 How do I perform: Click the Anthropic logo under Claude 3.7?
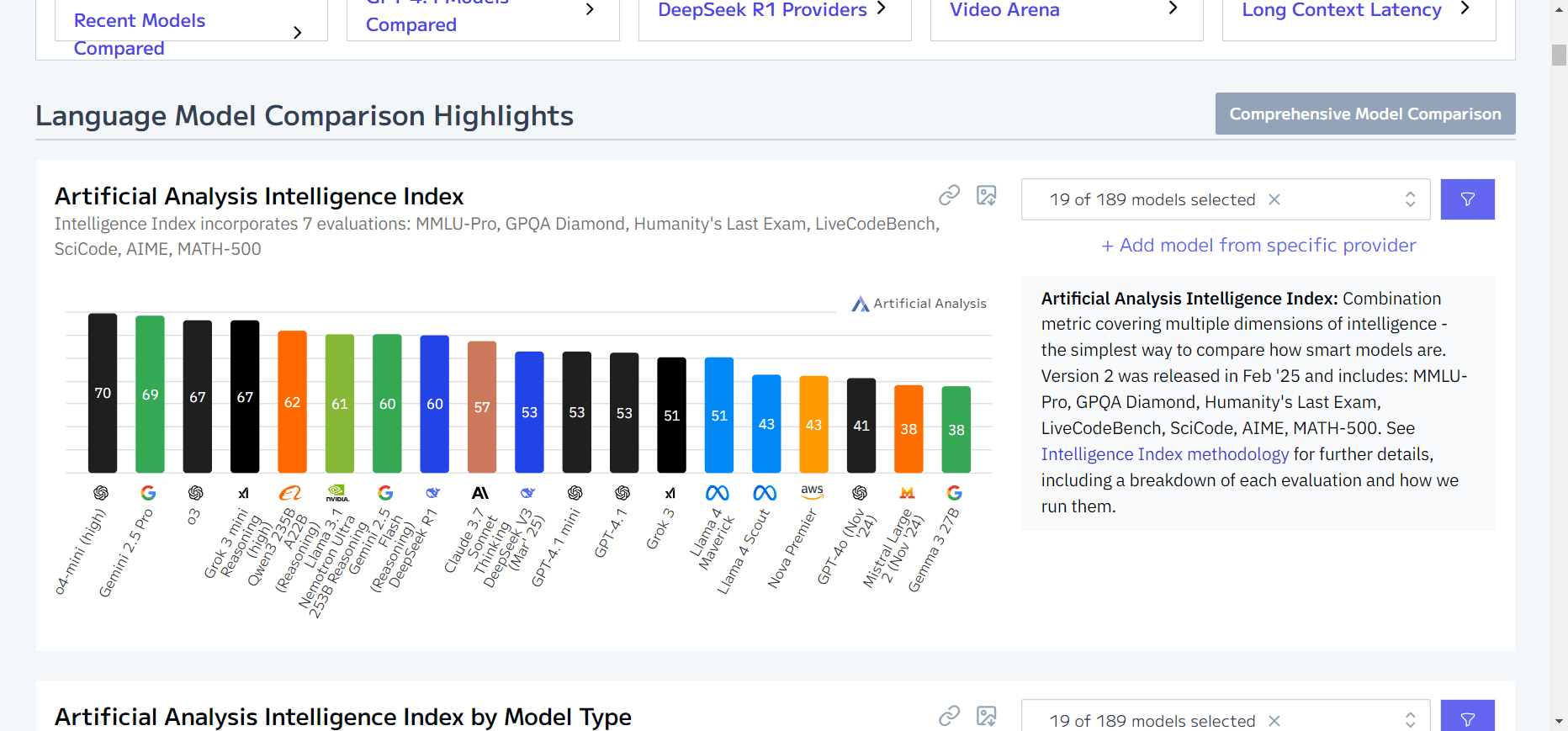coord(480,493)
